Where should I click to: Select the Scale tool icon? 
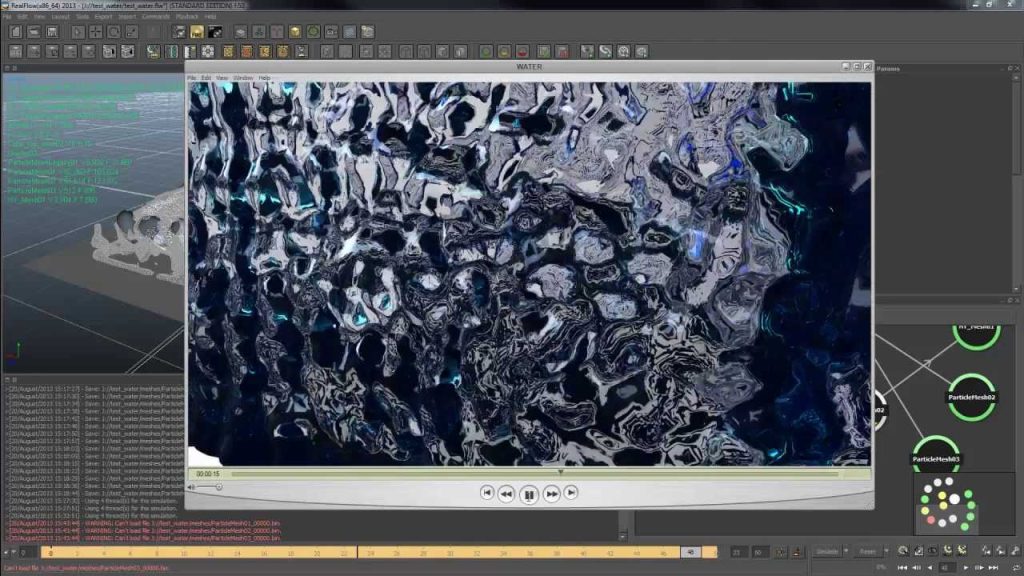click(132, 31)
